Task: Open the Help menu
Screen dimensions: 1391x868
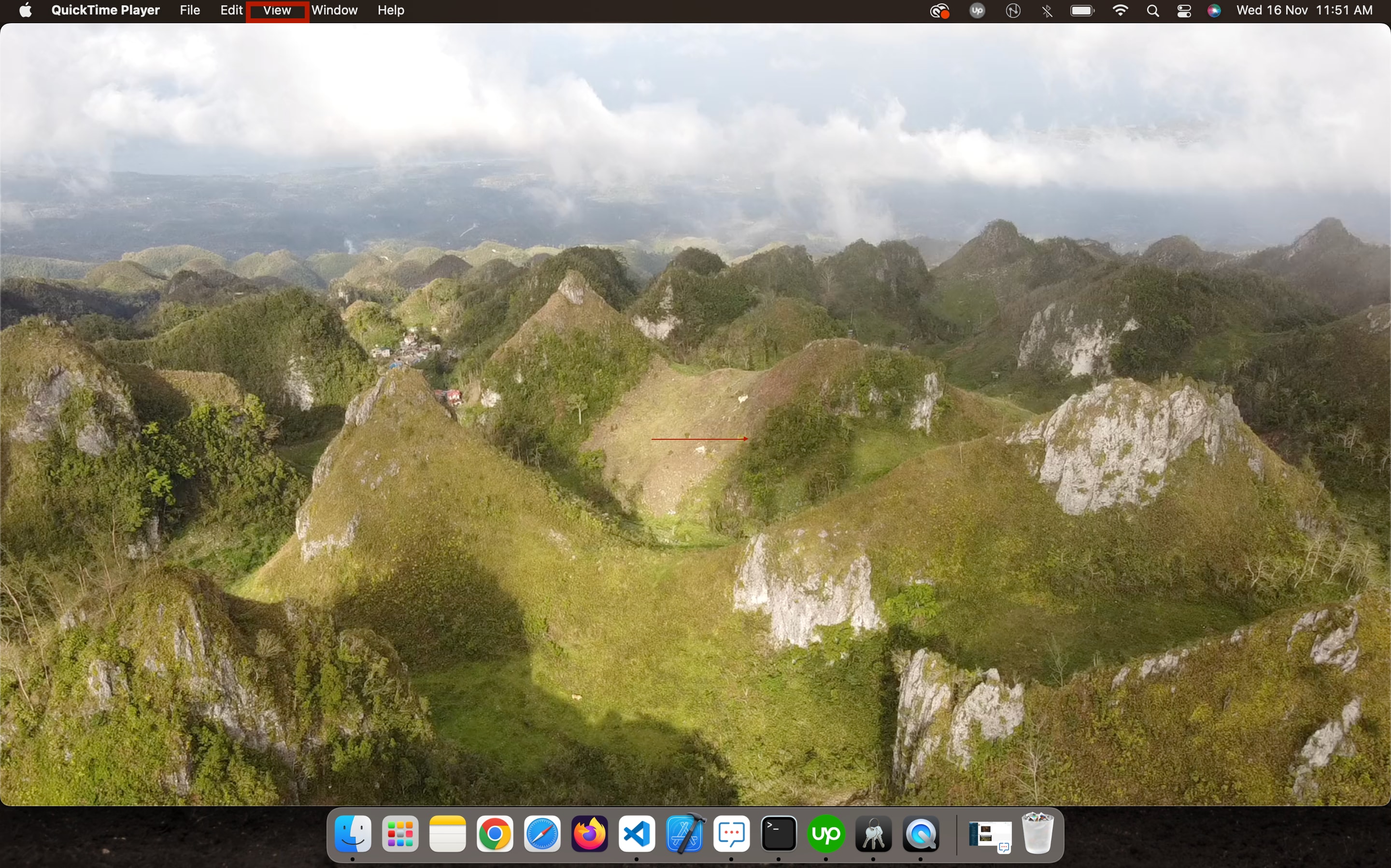Action: click(391, 10)
